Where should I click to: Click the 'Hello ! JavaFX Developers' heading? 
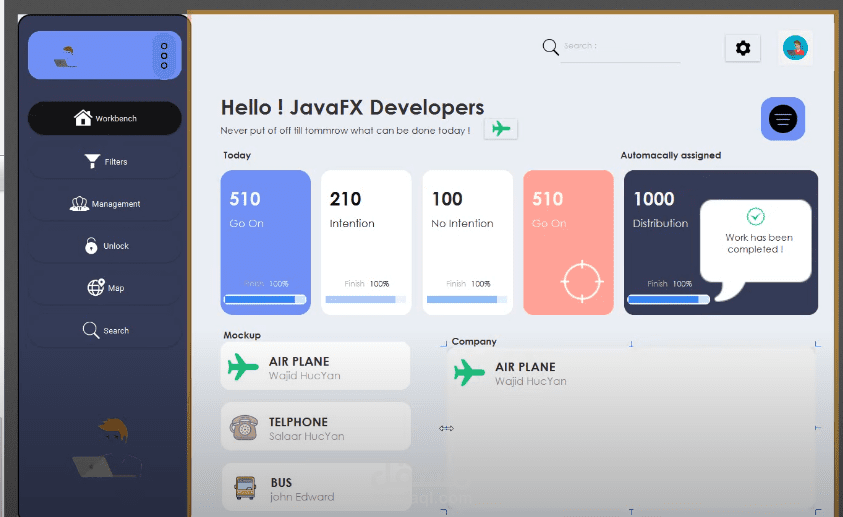[x=352, y=107]
